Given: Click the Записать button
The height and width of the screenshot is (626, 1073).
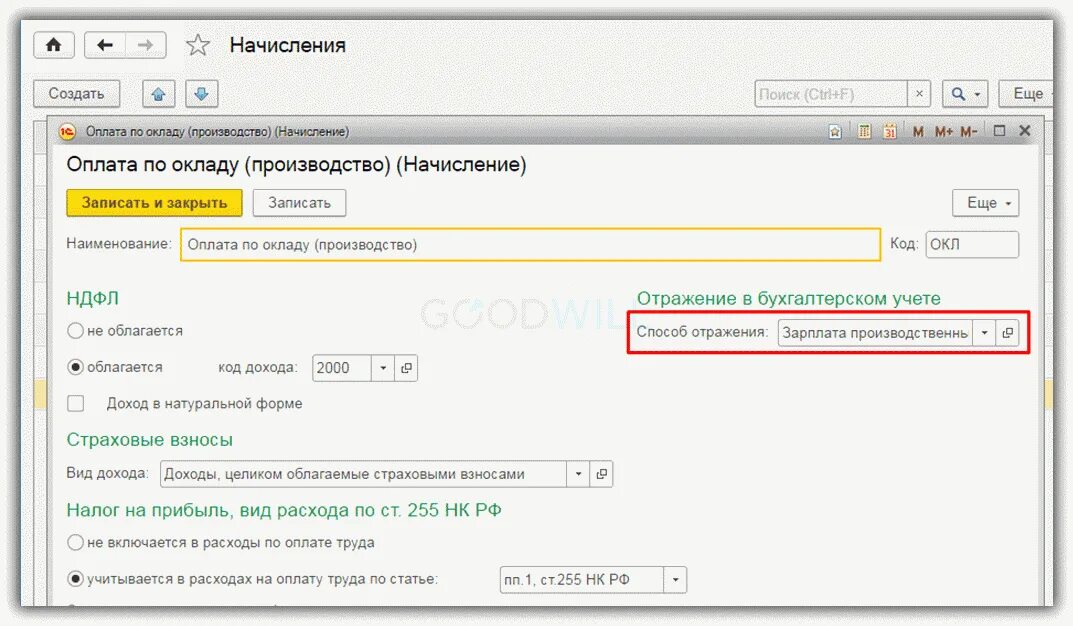Looking at the screenshot, I should (x=299, y=203).
